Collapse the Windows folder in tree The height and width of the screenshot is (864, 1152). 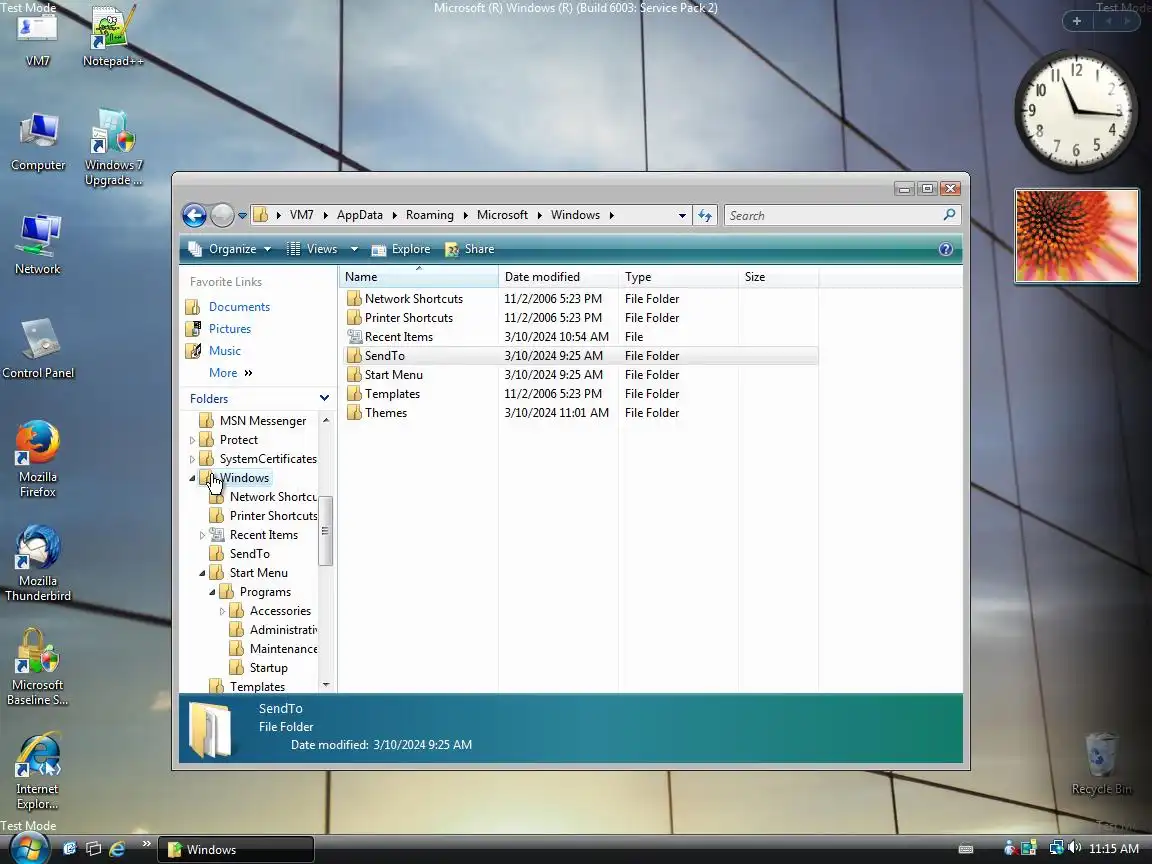[192, 478]
